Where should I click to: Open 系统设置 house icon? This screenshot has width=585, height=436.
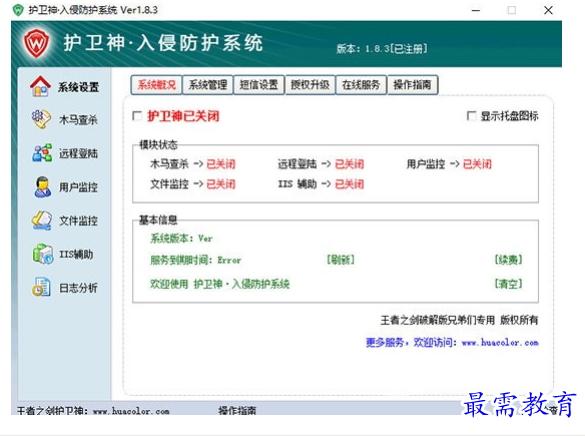pos(40,86)
